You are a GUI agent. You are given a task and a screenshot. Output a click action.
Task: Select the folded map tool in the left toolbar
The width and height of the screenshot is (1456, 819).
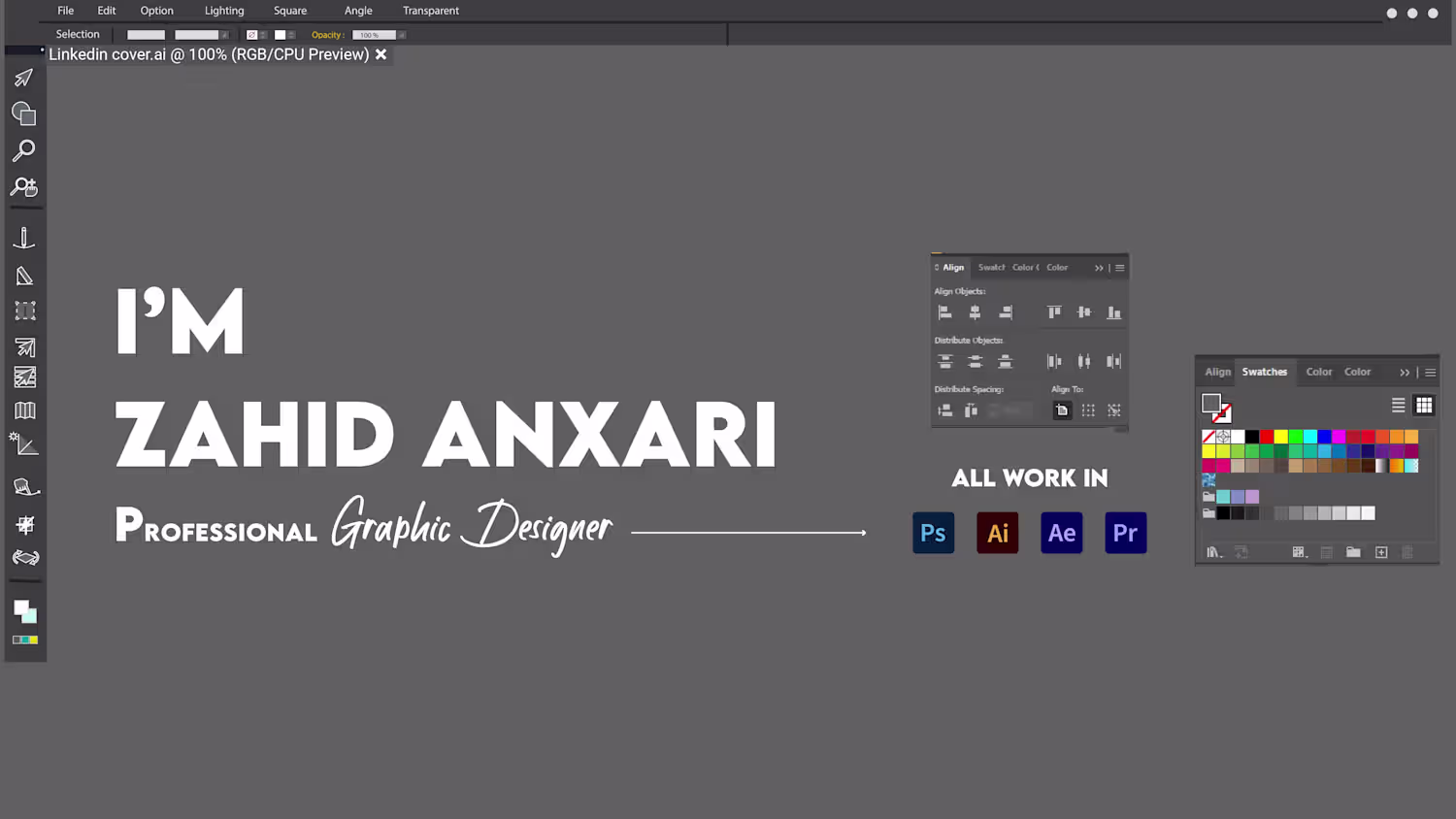(25, 410)
